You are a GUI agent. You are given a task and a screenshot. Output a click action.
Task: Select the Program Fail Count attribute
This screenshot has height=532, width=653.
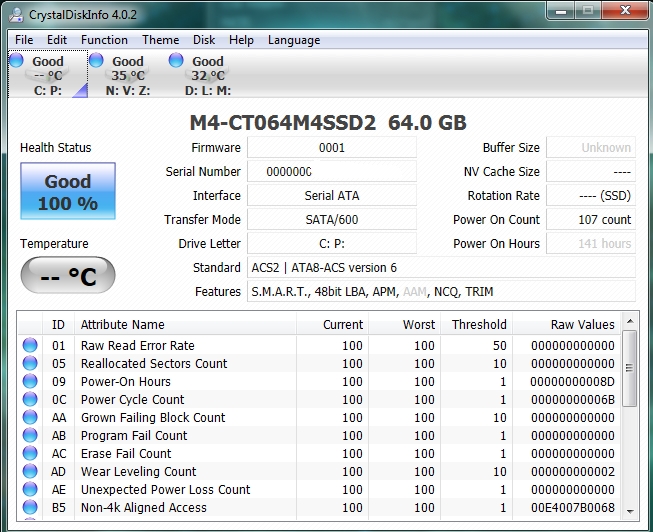coord(319,435)
